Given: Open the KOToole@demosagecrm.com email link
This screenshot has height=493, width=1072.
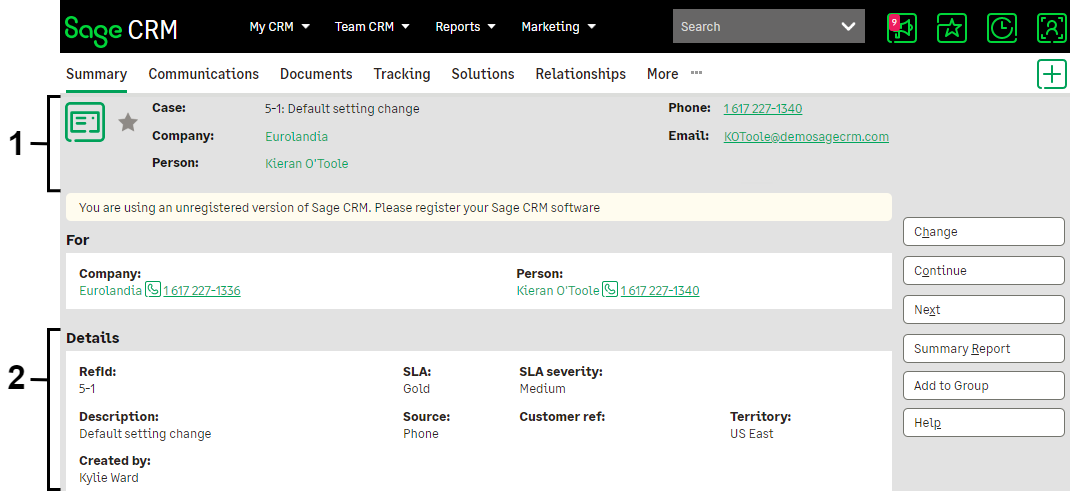Looking at the screenshot, I should [x=806, y=137].
